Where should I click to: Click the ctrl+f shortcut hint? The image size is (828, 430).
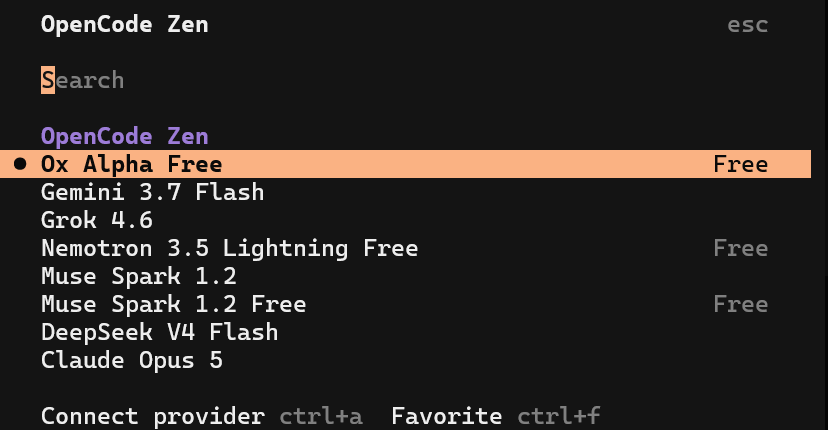(x=559, y=416)
